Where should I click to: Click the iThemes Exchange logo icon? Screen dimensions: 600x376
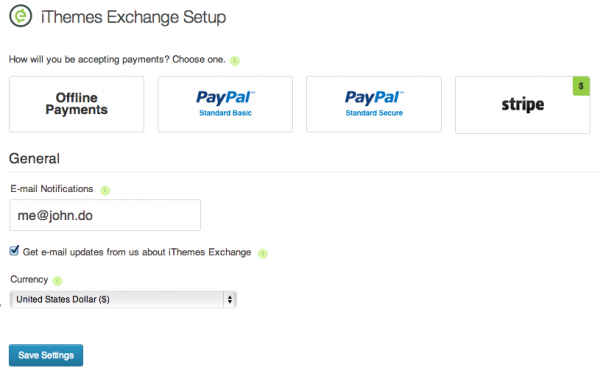(x=21, y=16)
